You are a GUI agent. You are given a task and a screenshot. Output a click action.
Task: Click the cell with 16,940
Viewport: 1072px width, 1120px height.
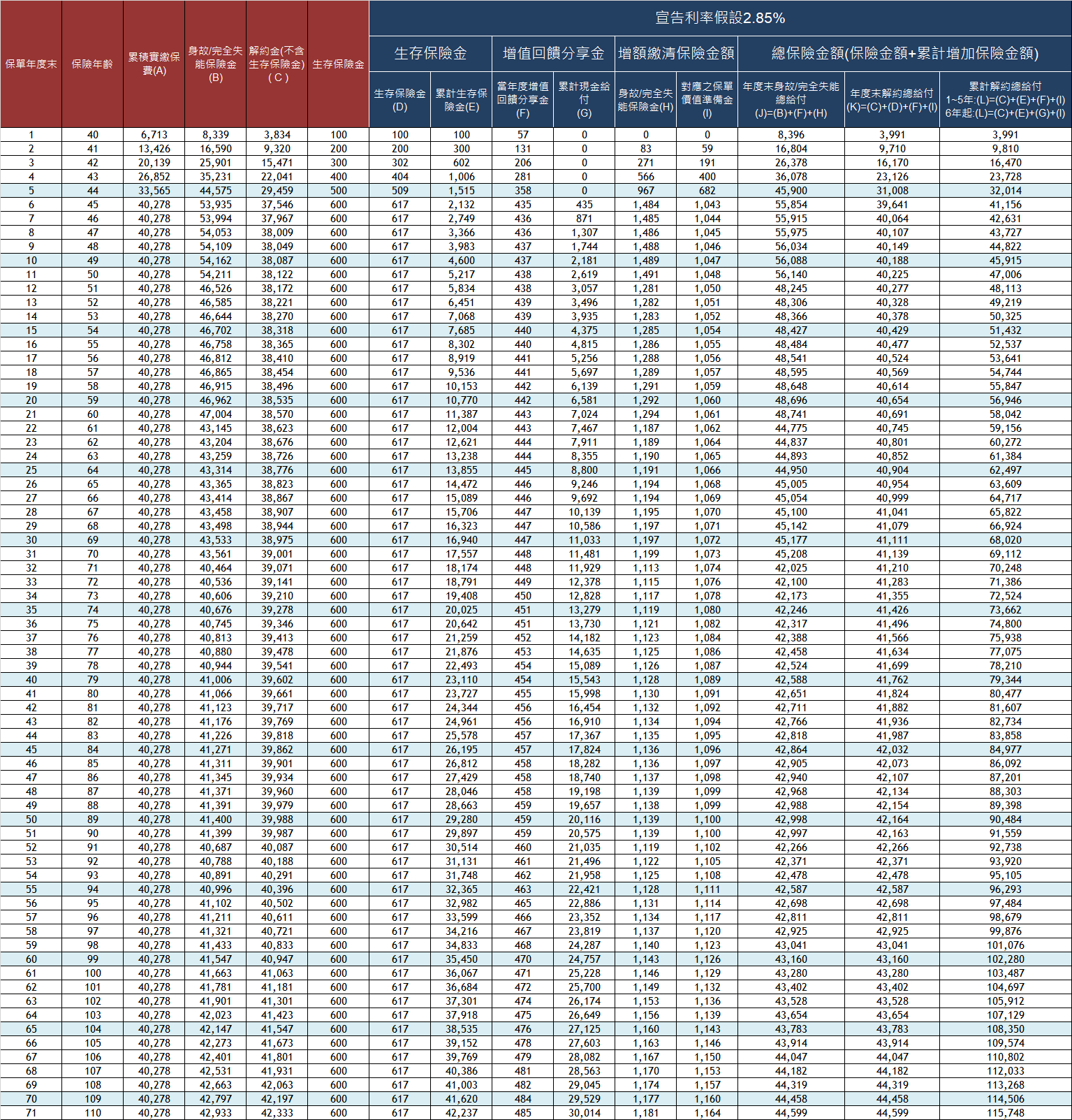pyautogui.click(x=461, y=540)
